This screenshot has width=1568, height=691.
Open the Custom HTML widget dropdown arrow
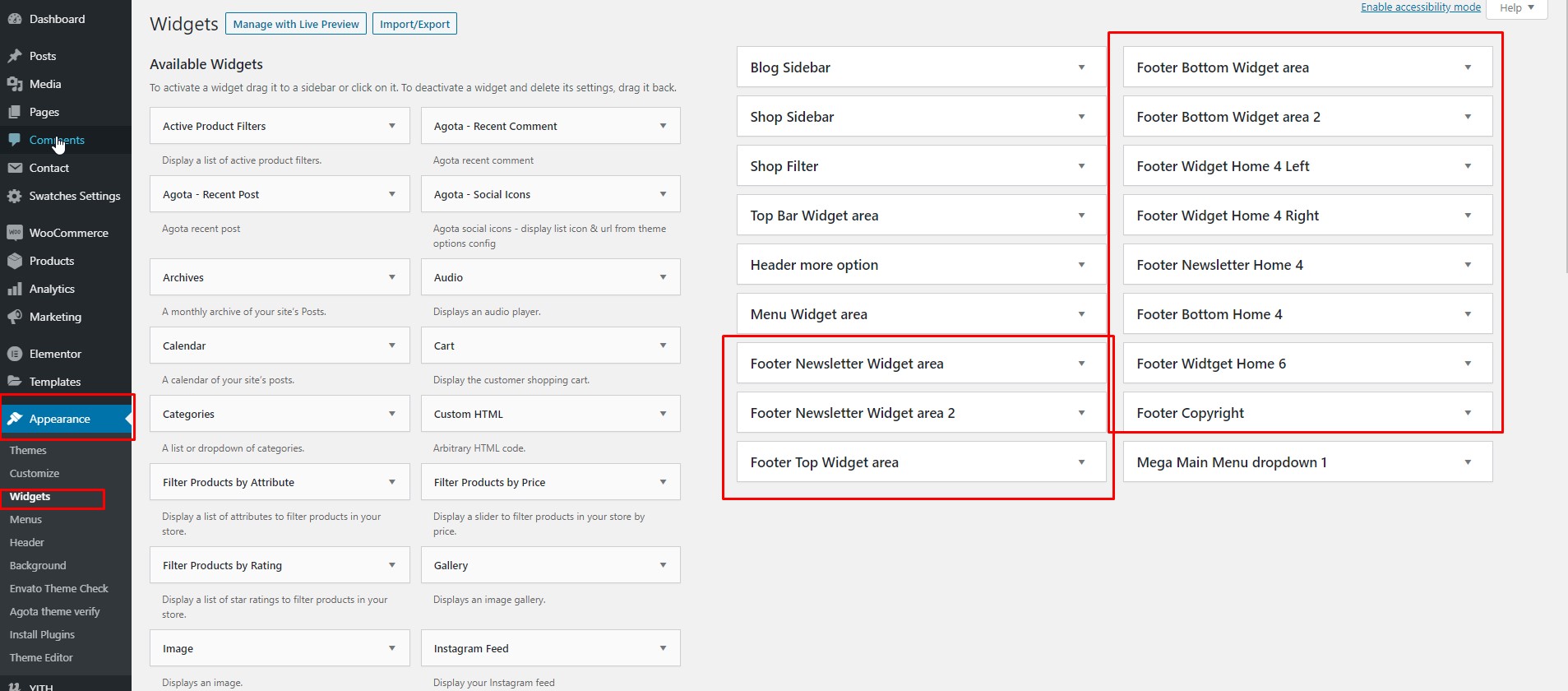663,414
